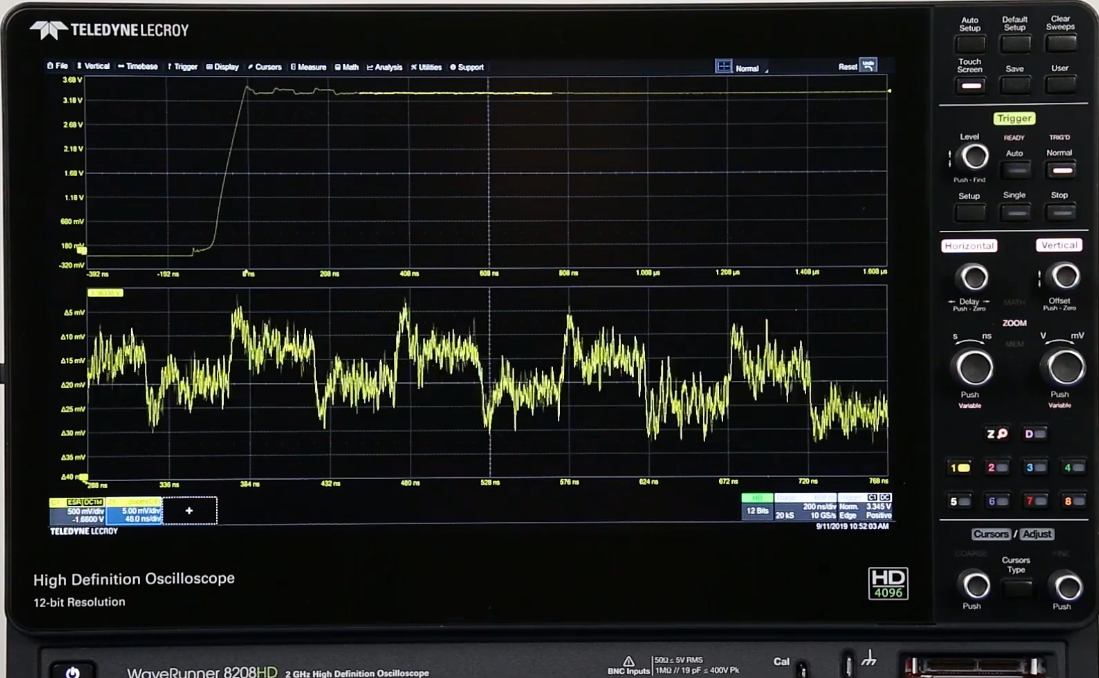Toggle the Touch Screen button

point(969,85)
